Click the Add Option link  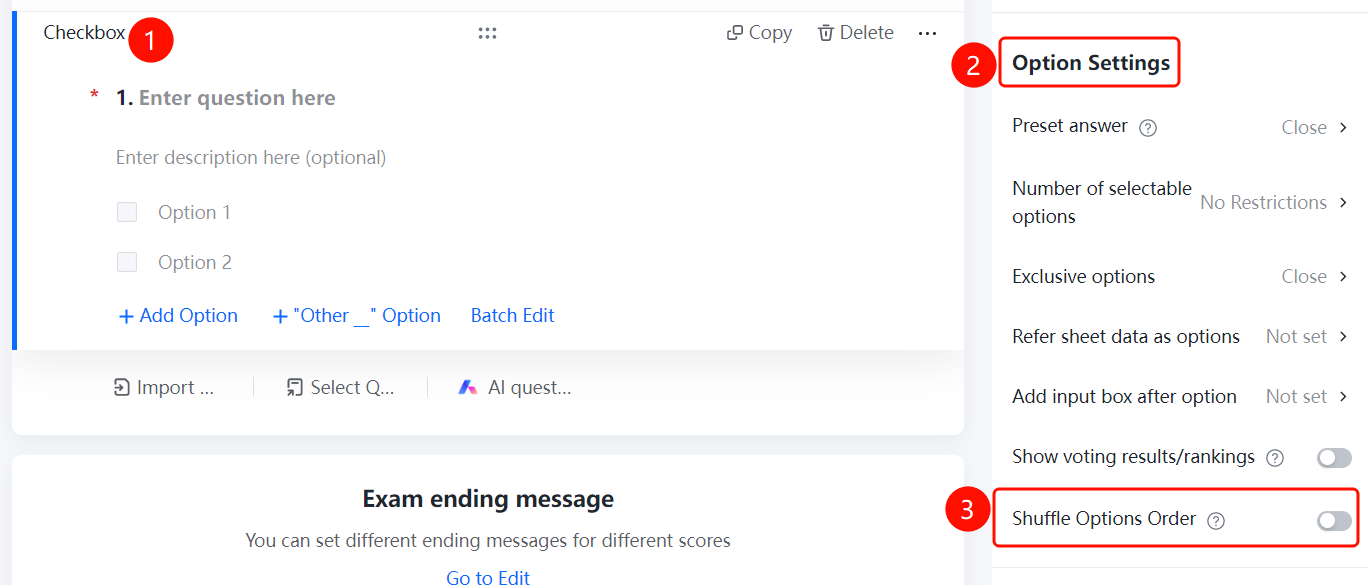(178, 316)
